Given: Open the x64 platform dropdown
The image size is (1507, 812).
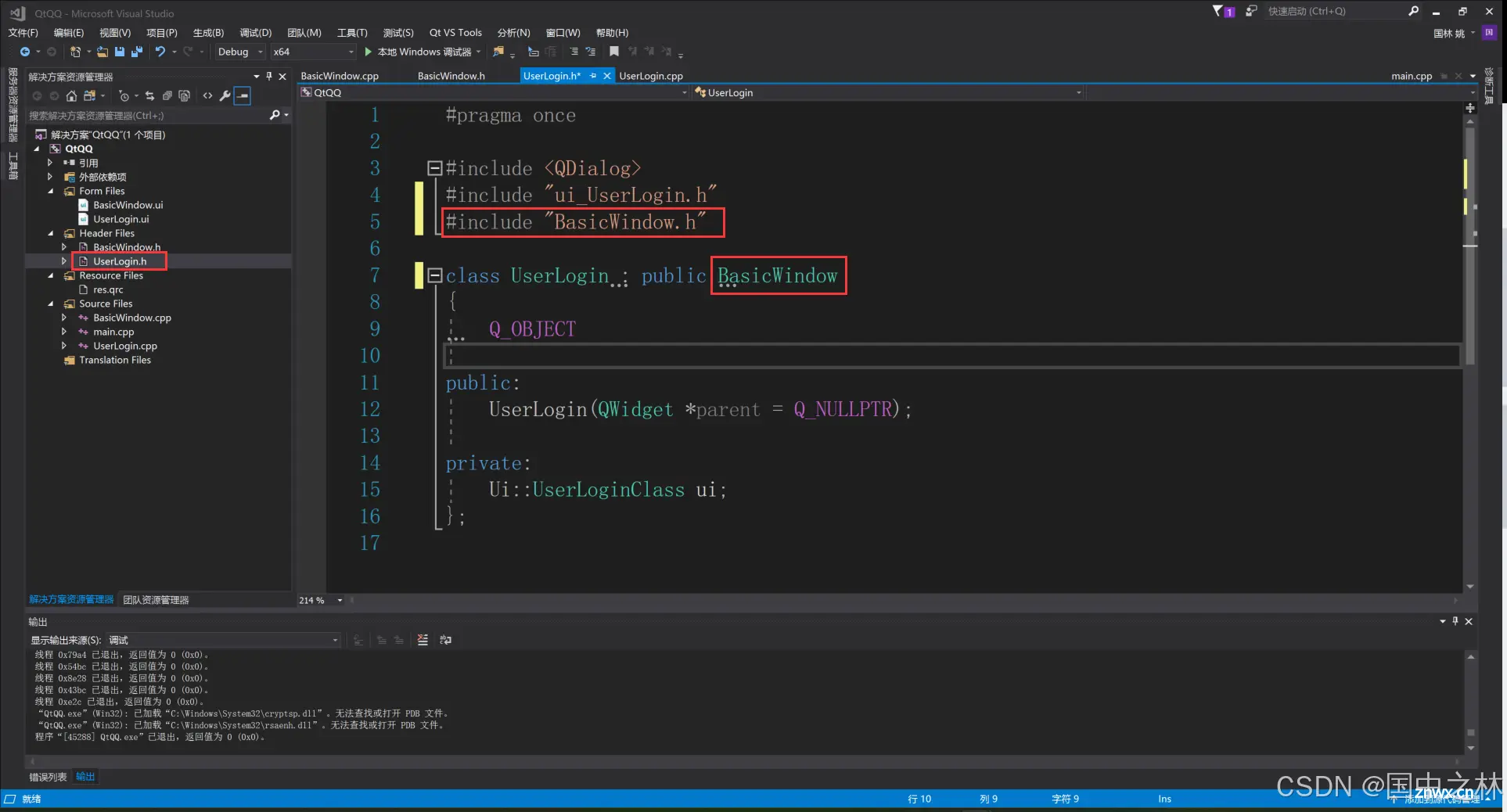Looking at the screenshot, I should click(313, 52).
